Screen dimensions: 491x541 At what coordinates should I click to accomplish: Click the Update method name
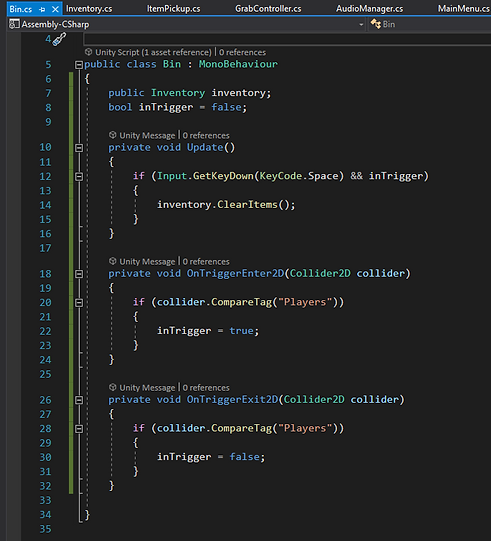[x=205, y=148]
